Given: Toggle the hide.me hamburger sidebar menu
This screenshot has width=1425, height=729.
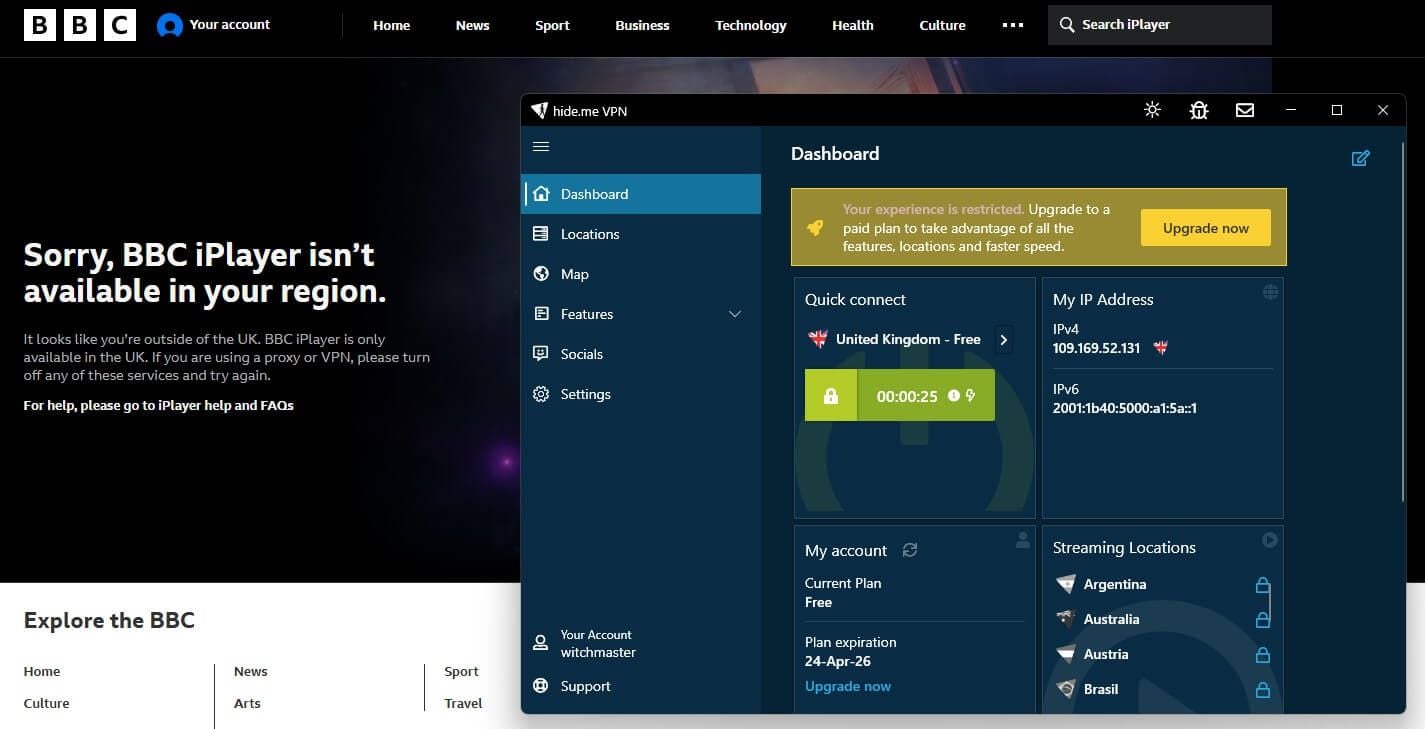Looking at the screenshot, I should tap(541, 147).
